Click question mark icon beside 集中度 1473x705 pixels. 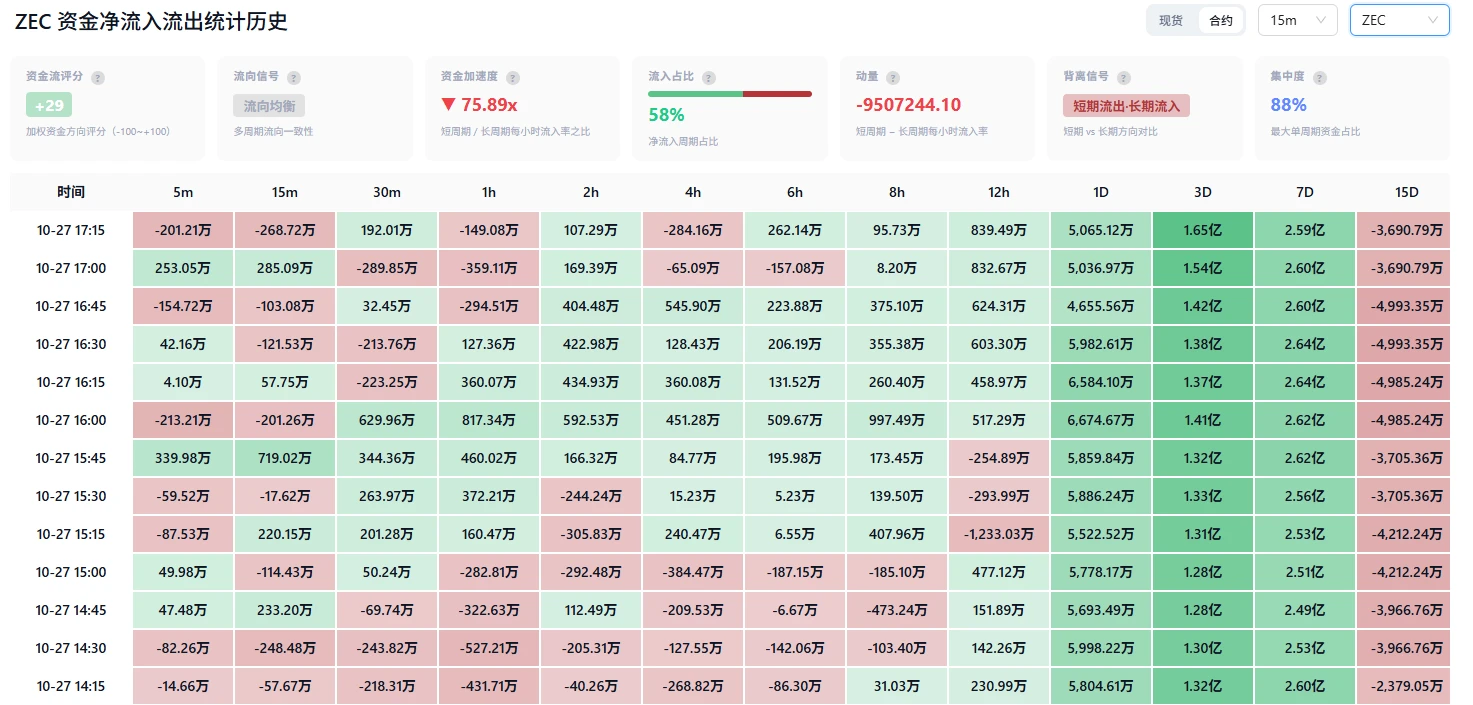tap(1320, 77)
